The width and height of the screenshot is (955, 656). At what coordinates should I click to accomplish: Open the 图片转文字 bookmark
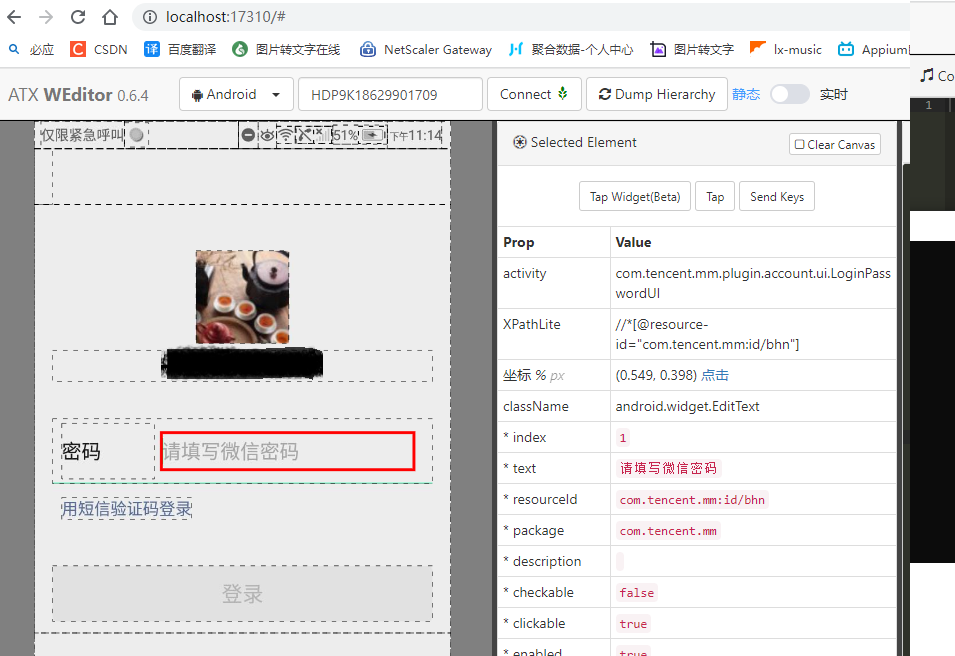click(692, 49)
